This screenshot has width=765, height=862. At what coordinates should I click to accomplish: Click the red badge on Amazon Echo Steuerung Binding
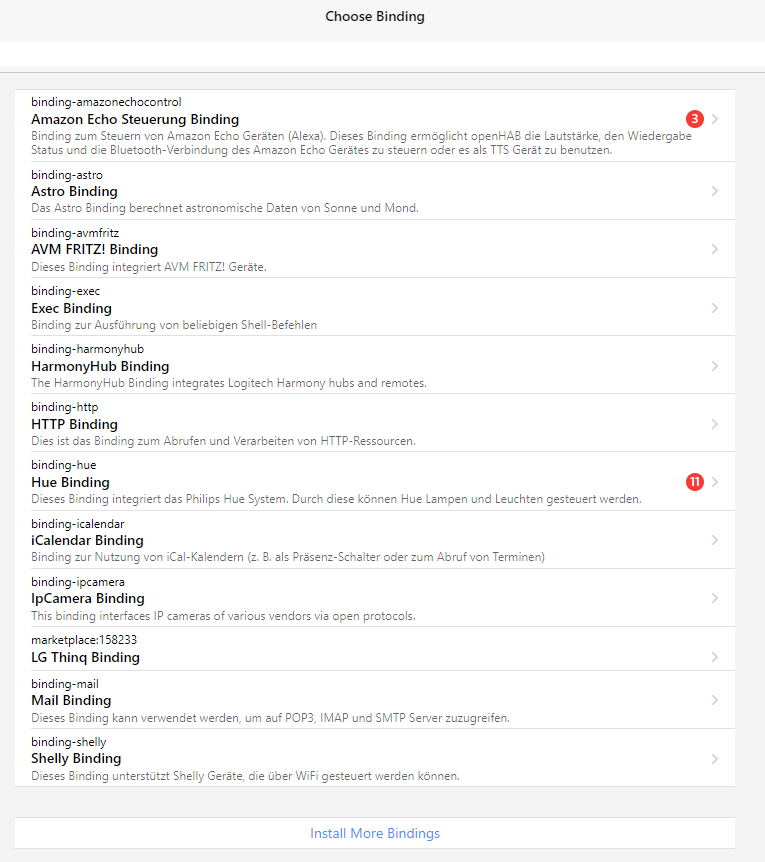[x=695, y=119]
